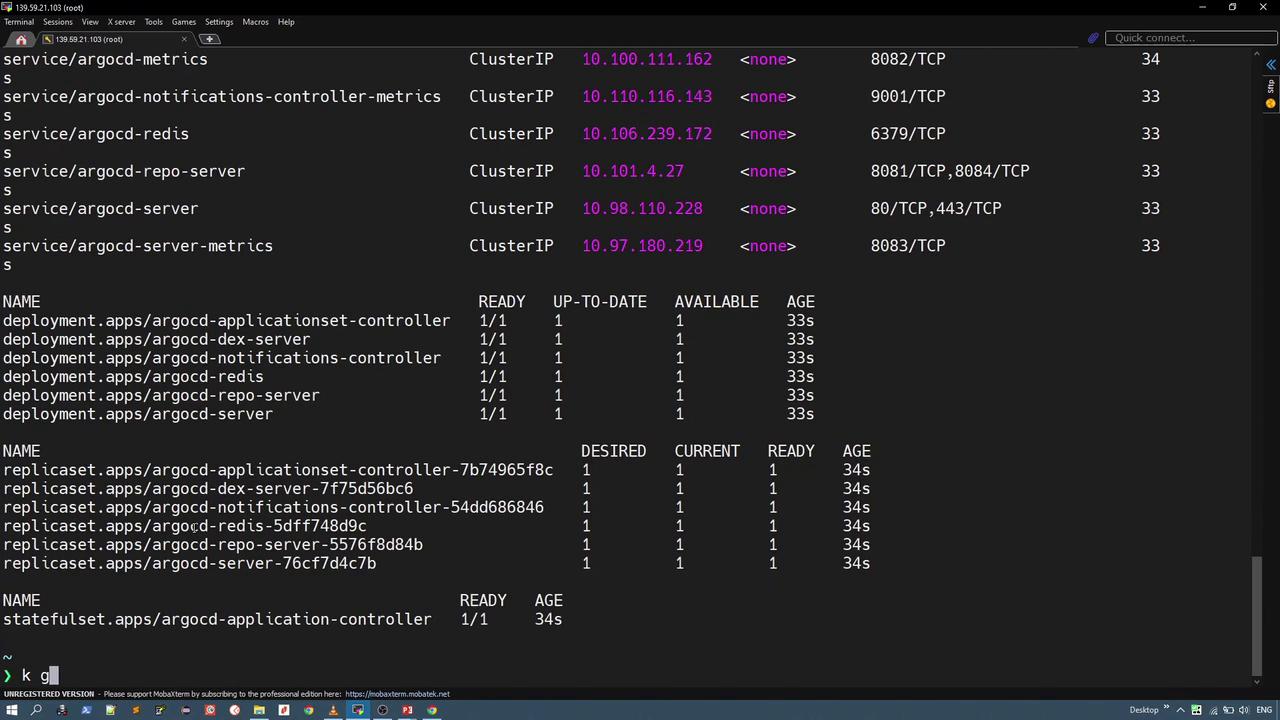
Task: Open the Games menu
Action: pyautogui.click(x=184, y=22)
